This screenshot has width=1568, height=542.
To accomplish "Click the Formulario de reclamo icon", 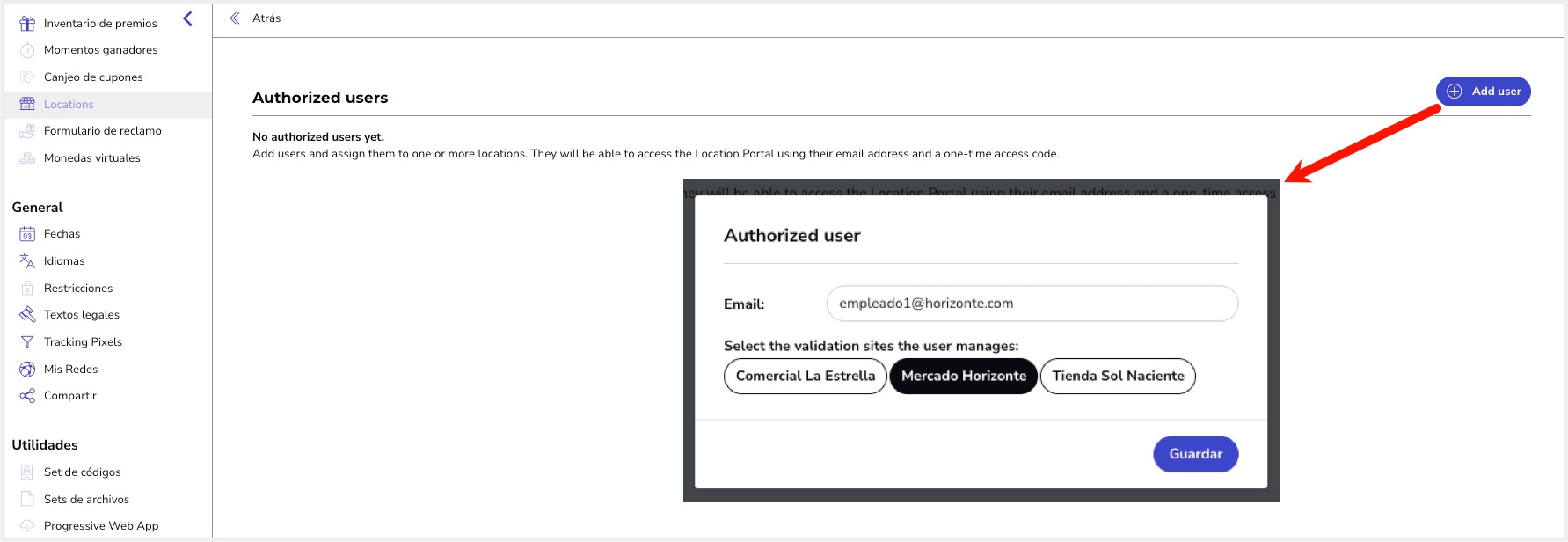I will [27, 131].
